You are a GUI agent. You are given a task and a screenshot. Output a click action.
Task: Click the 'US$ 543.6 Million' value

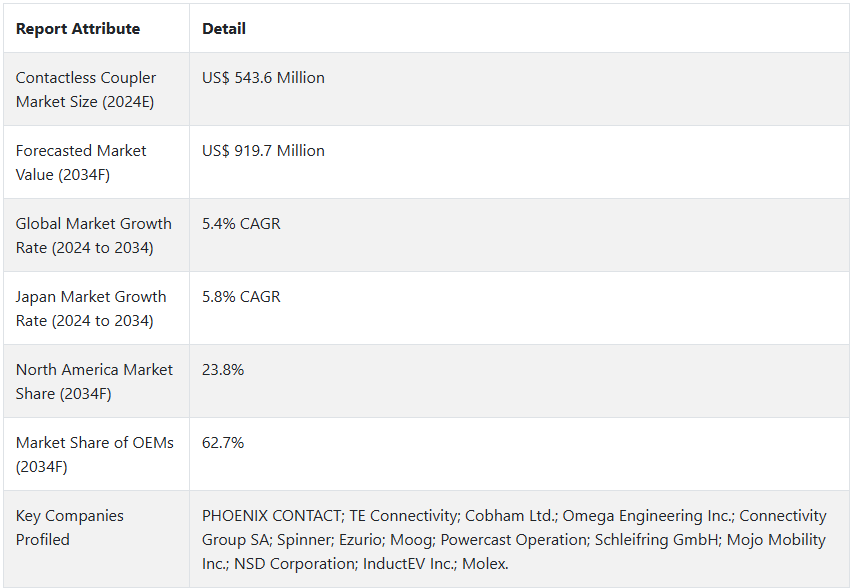263,78
